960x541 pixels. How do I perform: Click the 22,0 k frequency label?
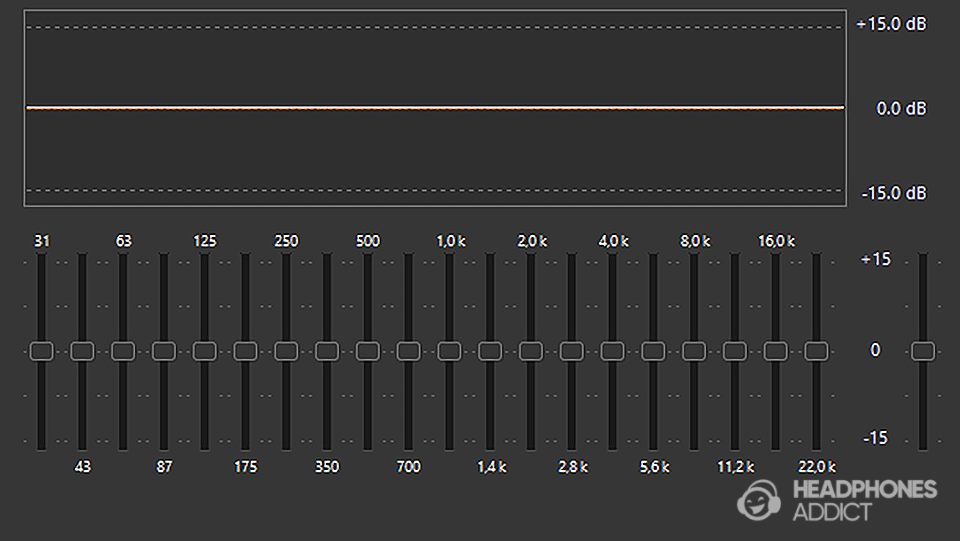[x=817, y=468]
